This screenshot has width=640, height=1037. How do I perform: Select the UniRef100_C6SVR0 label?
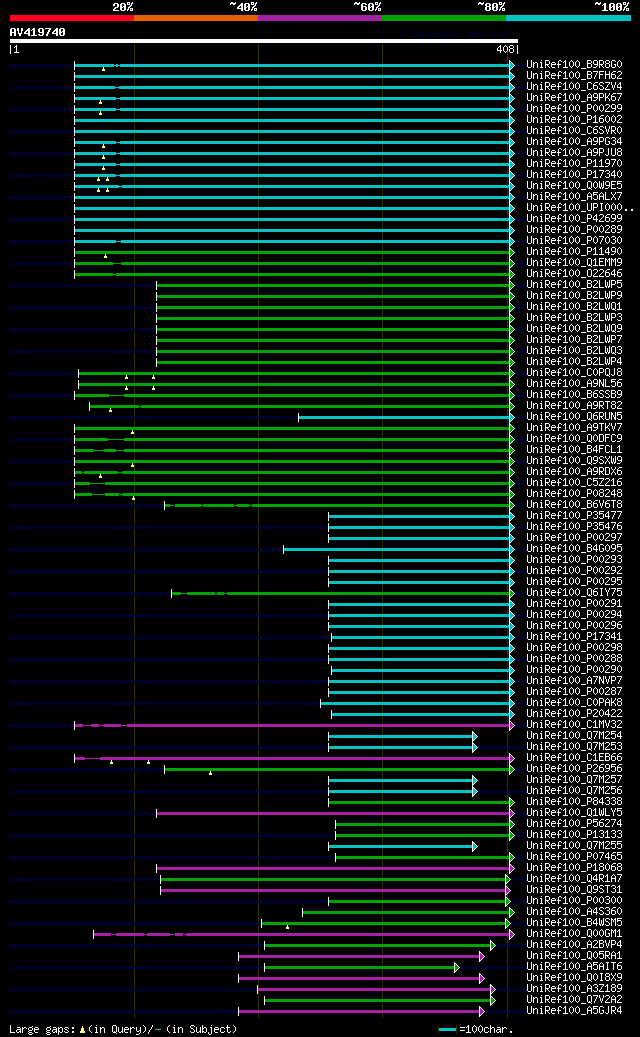coord(574,131)
